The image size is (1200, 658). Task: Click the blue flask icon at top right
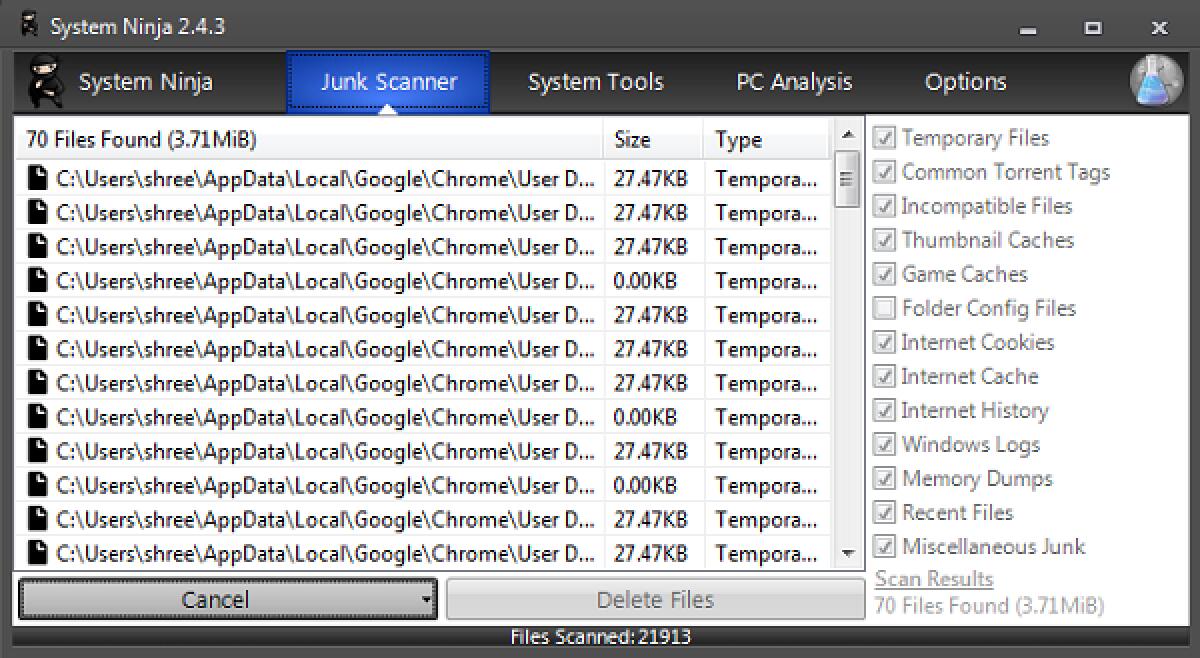click(x=1156, y=81)
